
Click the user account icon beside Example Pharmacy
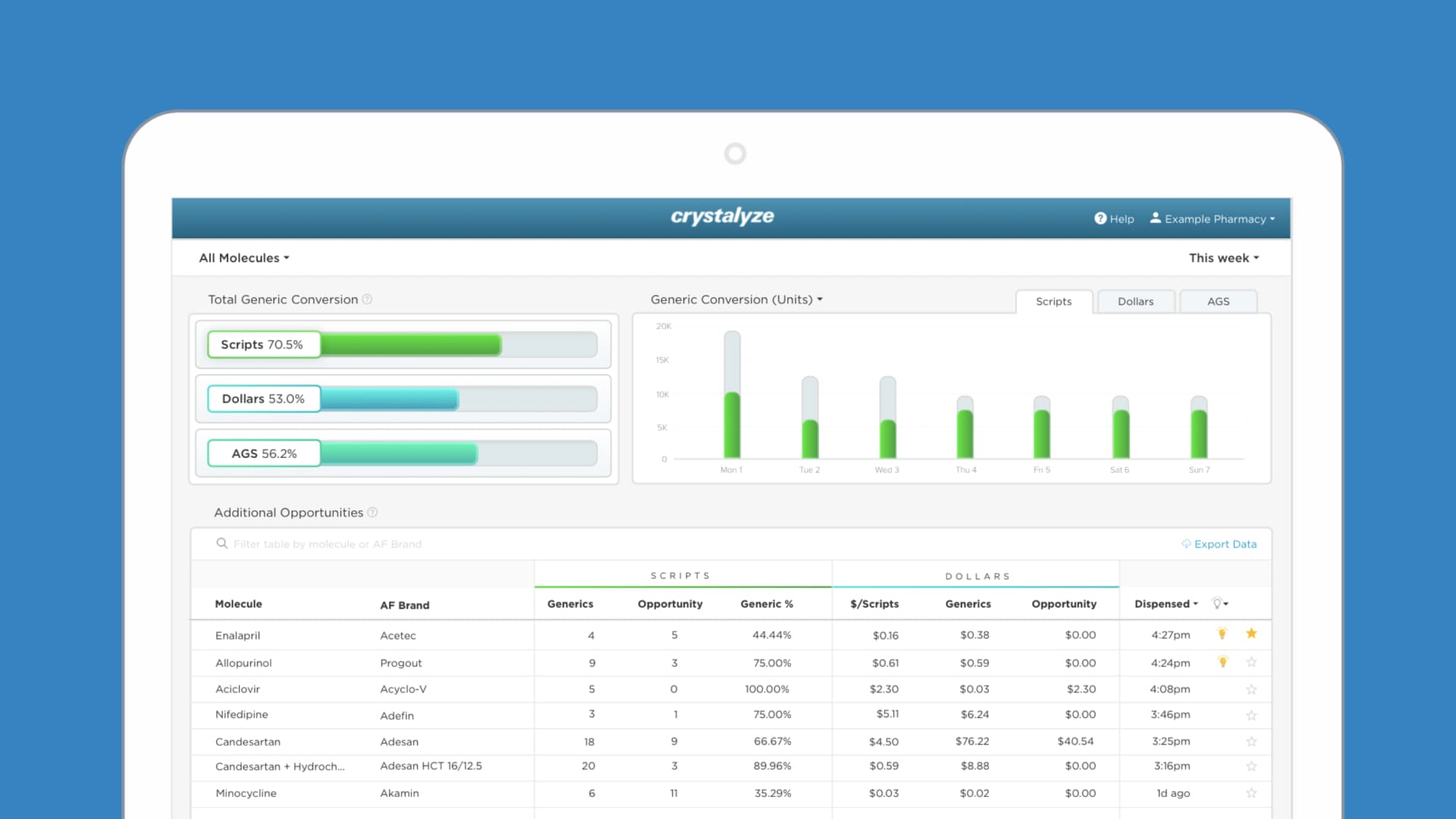click(x=1156, y=218)
